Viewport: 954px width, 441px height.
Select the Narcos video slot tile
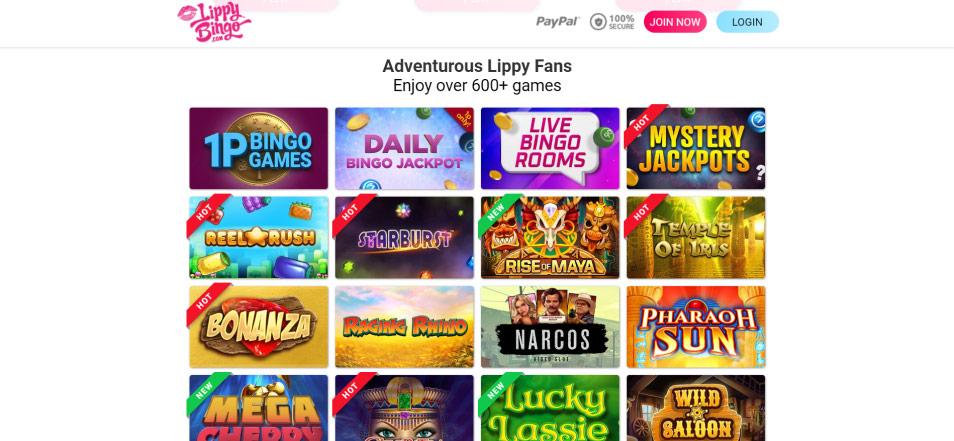550,327
